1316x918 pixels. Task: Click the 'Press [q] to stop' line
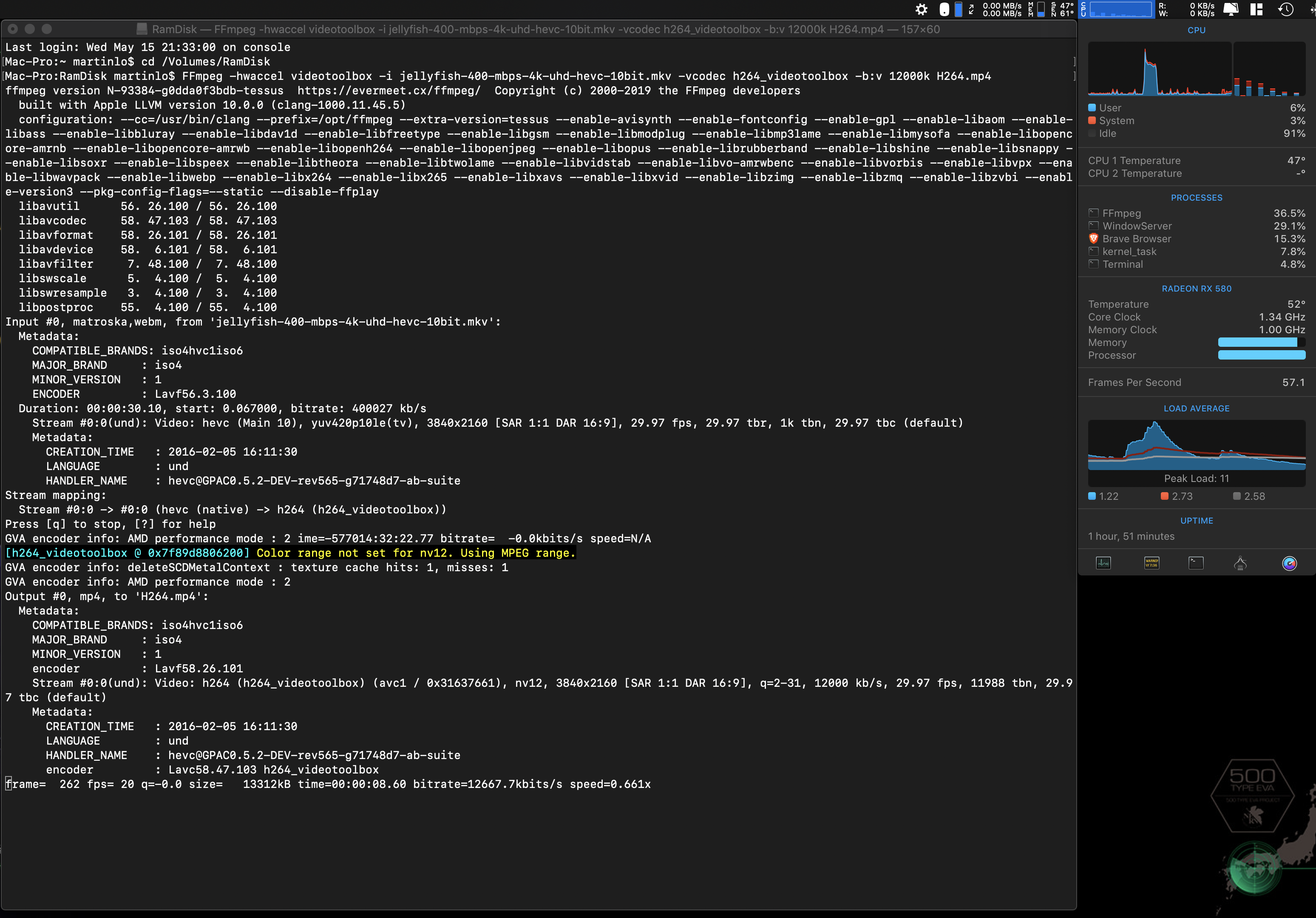(111, 524)
